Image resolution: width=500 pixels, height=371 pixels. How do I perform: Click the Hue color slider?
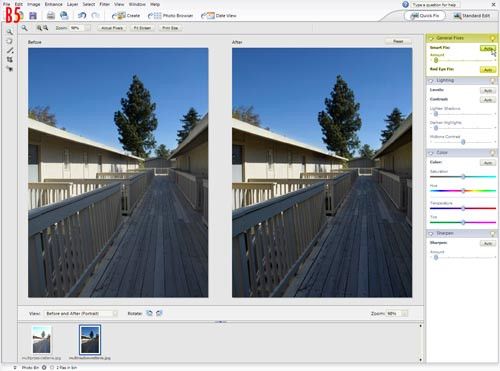463,191
